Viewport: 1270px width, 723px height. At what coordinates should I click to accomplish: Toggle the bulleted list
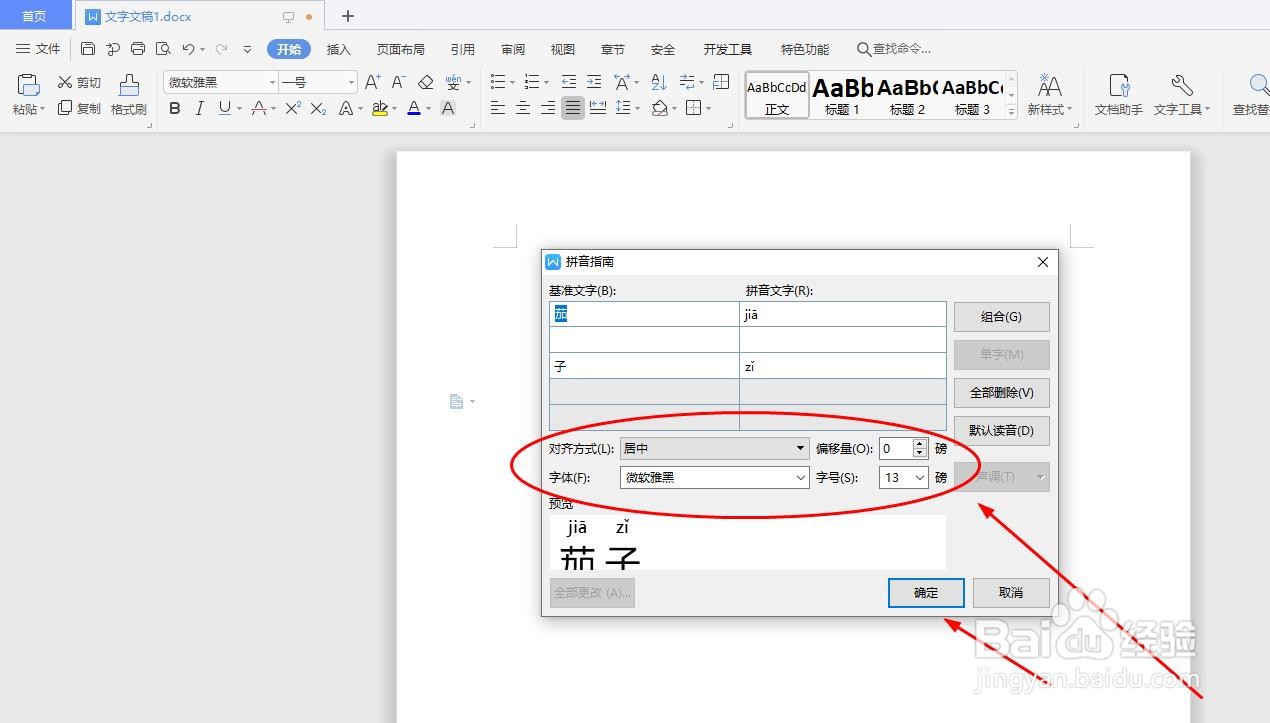[497, 82]
